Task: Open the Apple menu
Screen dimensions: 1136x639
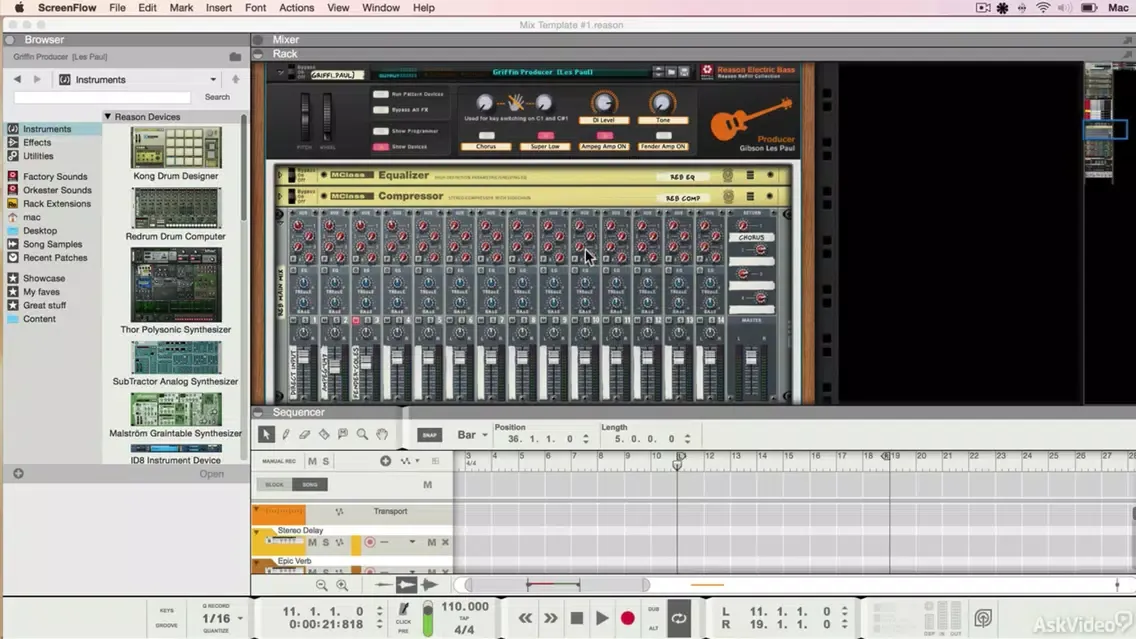Action: pyautogui.click(x=20, y=8)
